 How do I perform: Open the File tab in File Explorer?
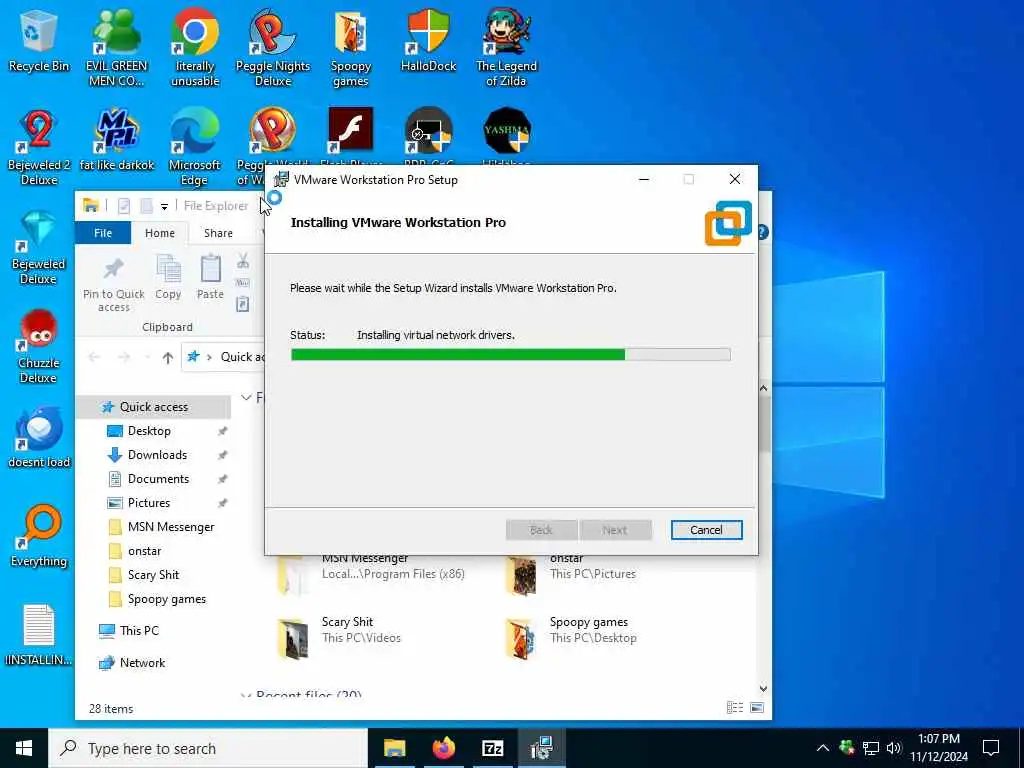click(103, 233)
